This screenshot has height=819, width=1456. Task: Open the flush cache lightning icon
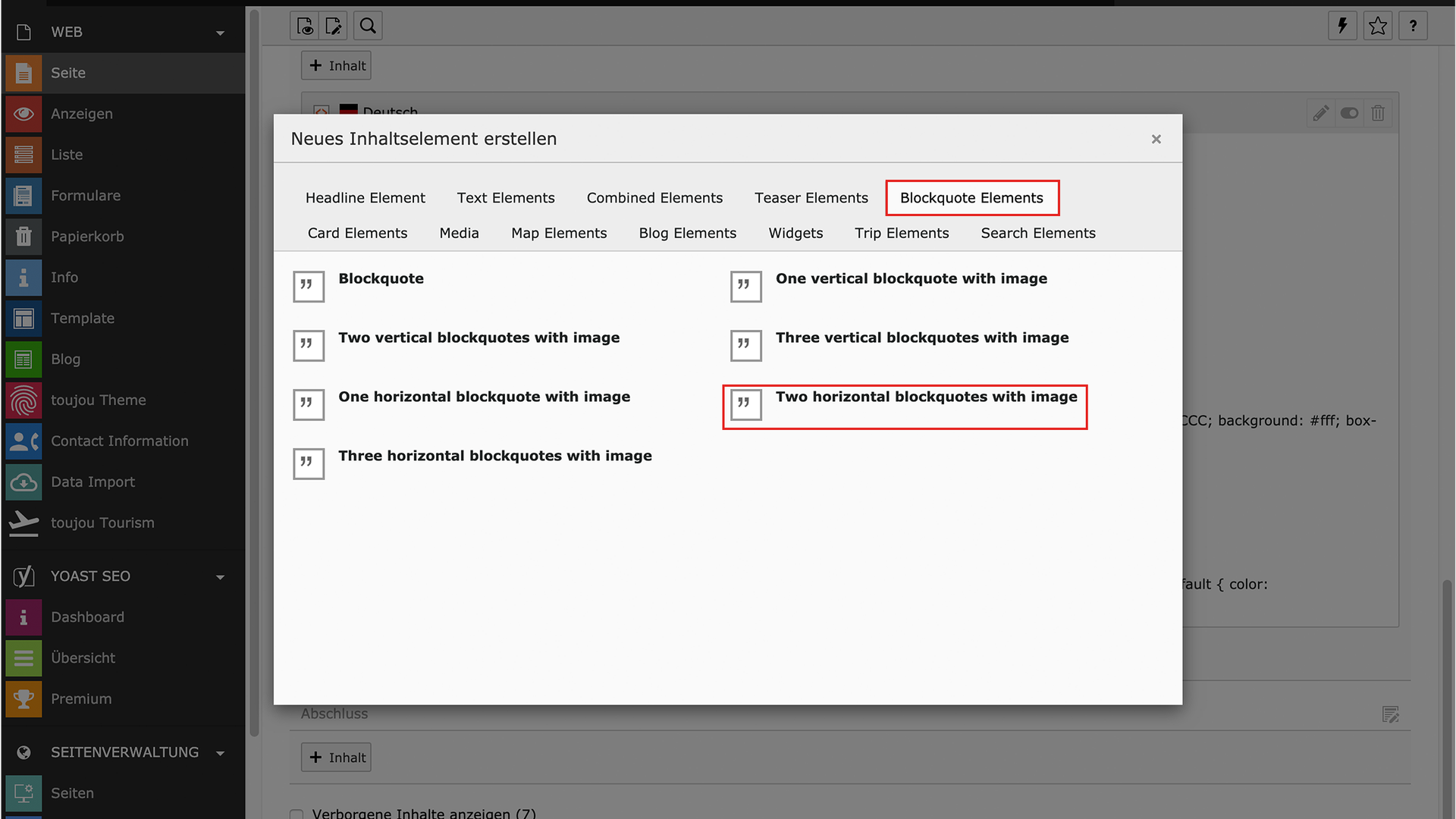click(1342, 26)
